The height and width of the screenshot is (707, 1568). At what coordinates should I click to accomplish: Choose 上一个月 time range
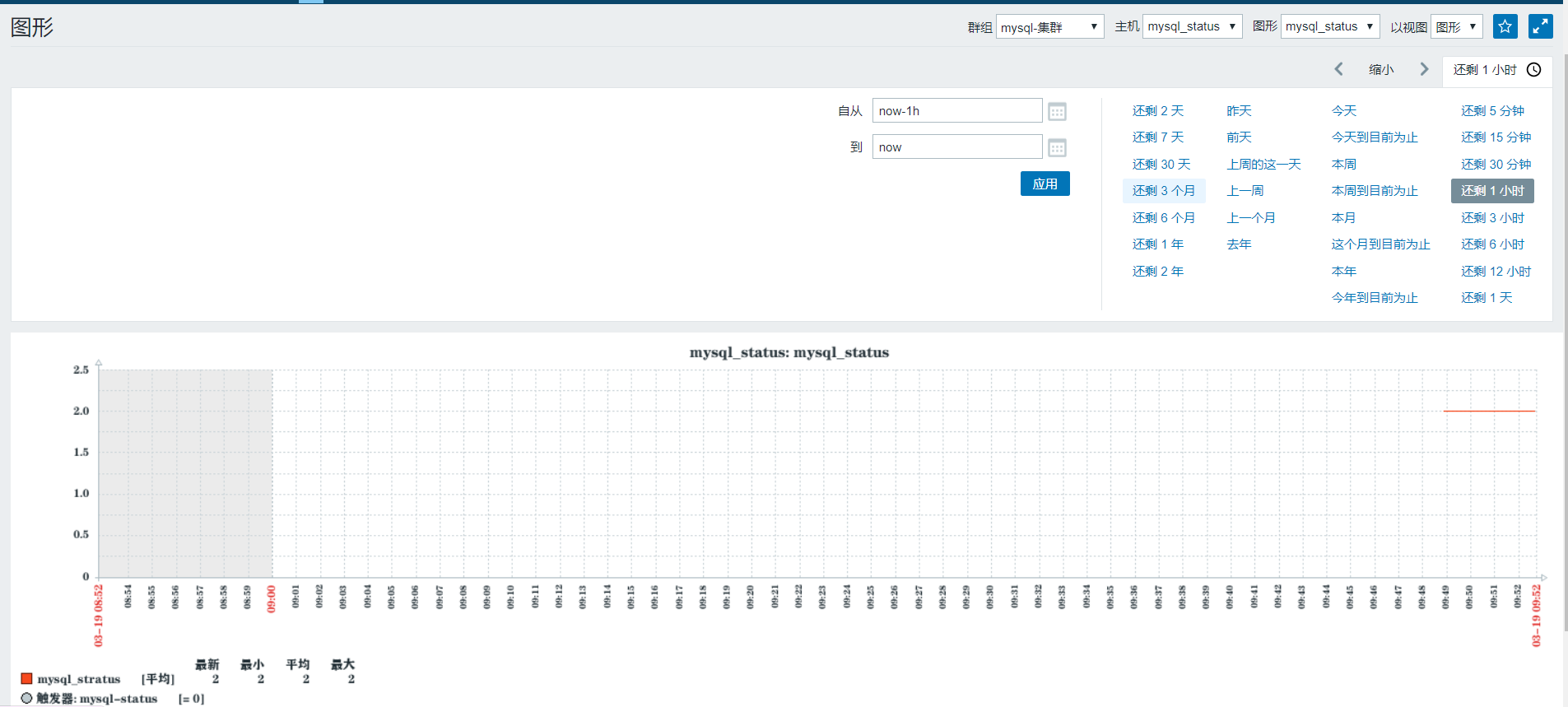[1251, 218]
